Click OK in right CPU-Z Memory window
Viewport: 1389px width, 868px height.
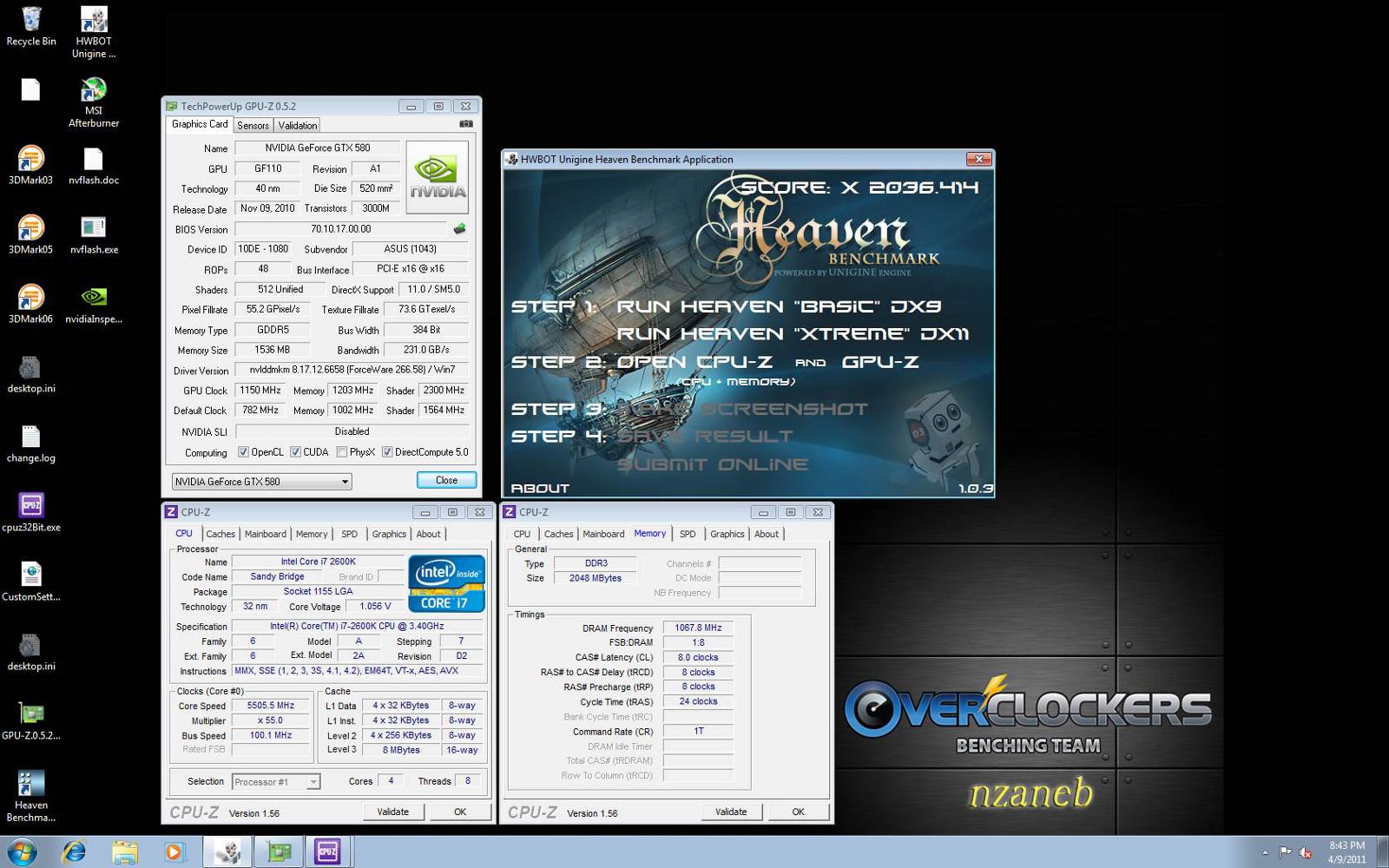point(798,812)
